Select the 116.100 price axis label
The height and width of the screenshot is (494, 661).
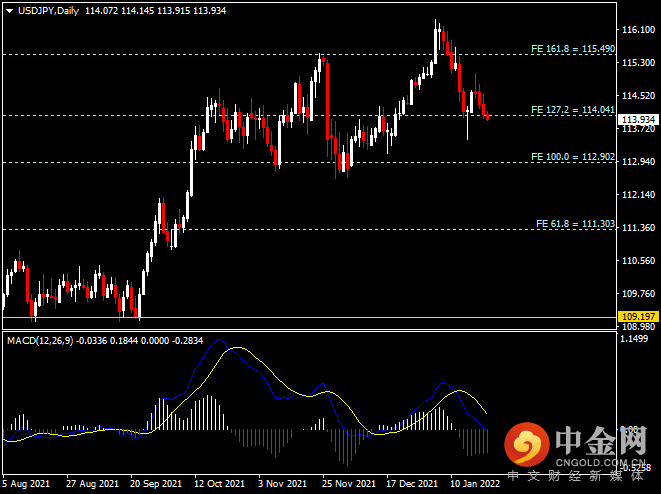[x=638, y=30]
